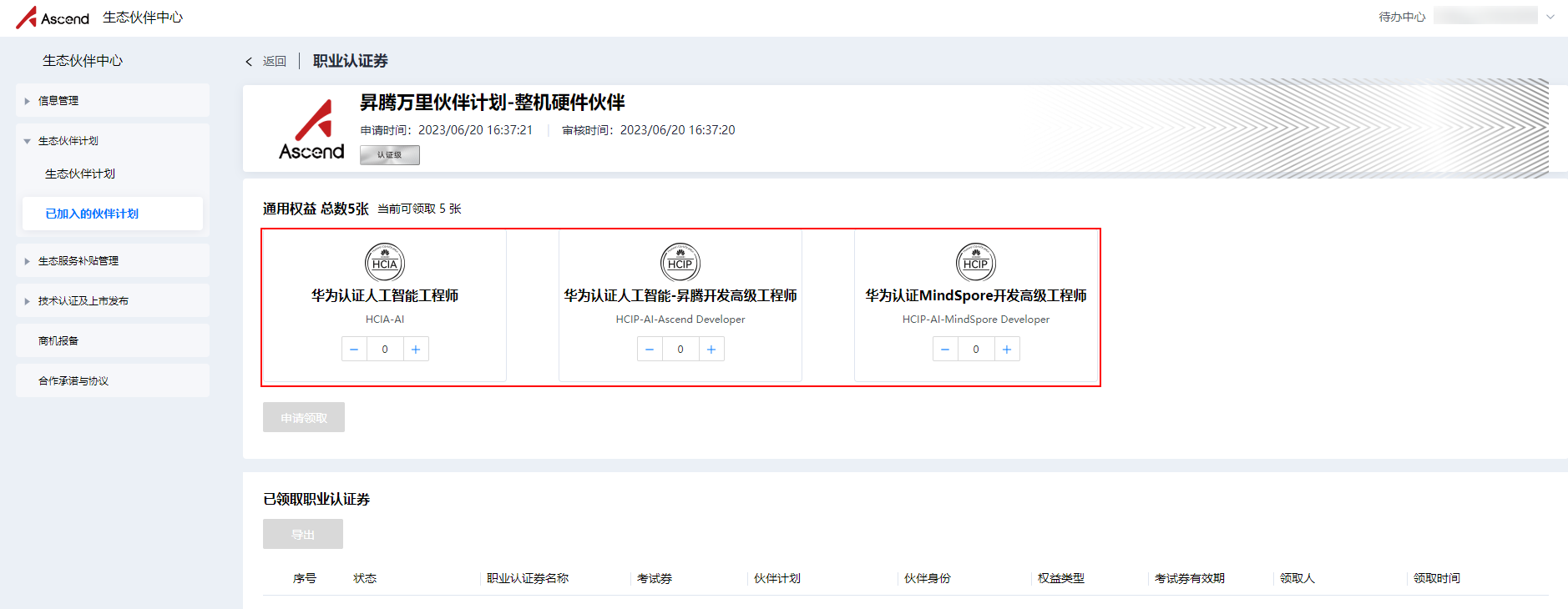Click the 当前可领取 5 张 text

419,209
